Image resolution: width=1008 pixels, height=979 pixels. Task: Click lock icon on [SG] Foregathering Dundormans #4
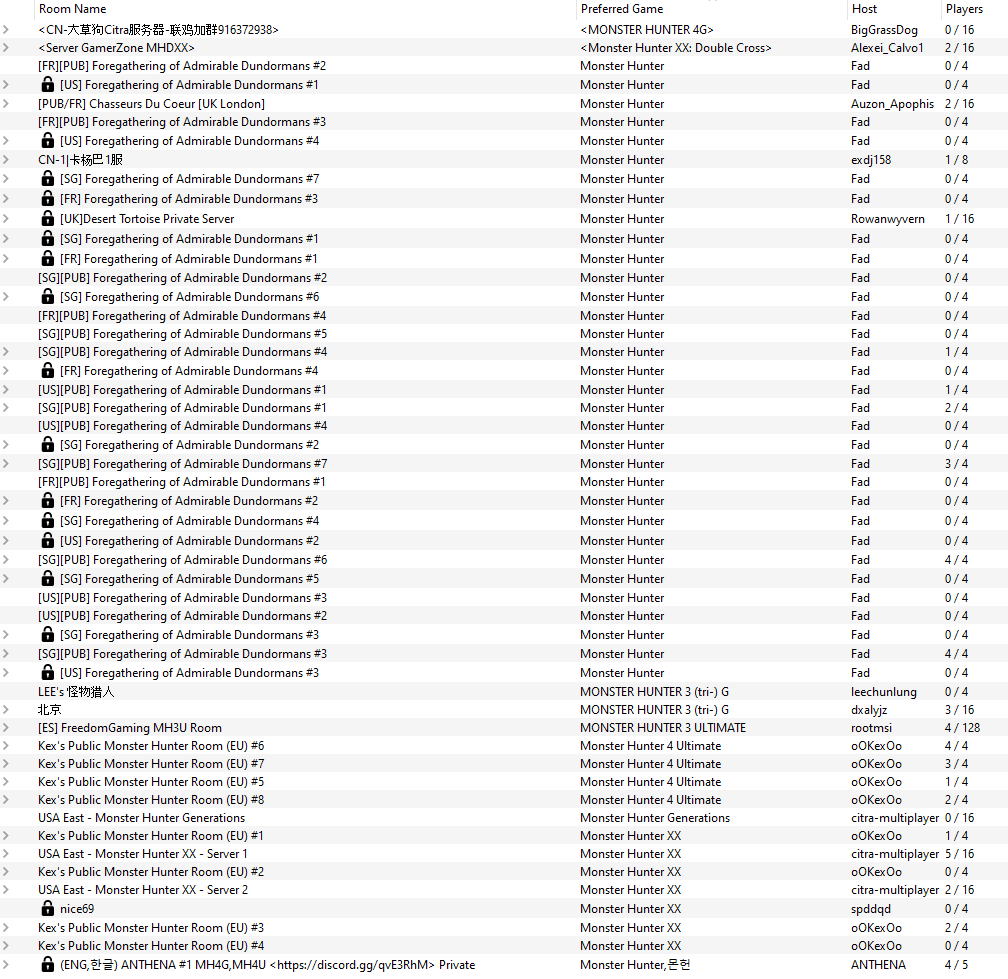(48, 520)
